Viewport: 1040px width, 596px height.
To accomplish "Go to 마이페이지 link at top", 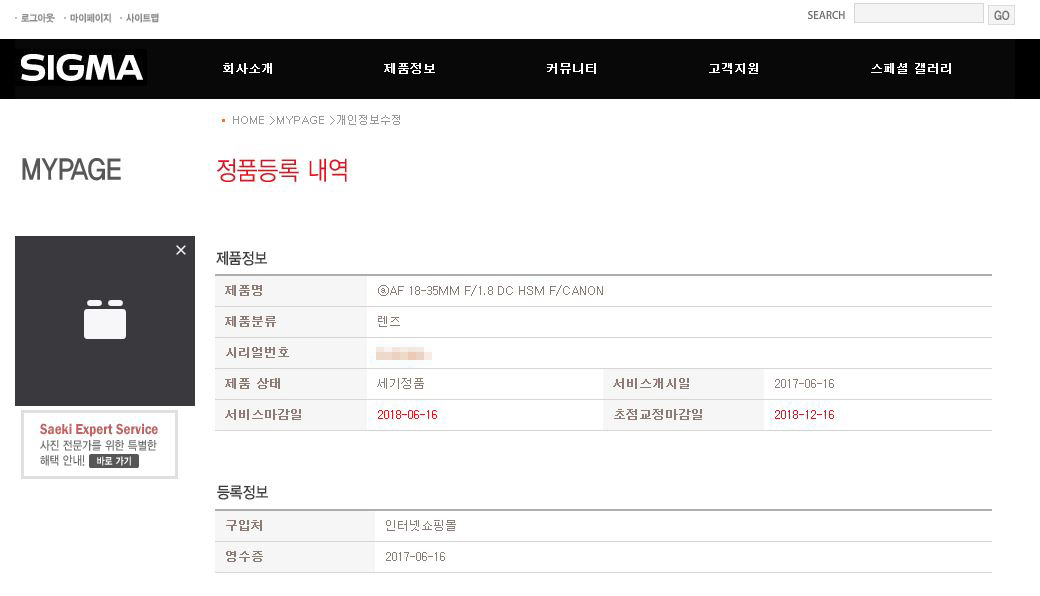I will point(90,18).
